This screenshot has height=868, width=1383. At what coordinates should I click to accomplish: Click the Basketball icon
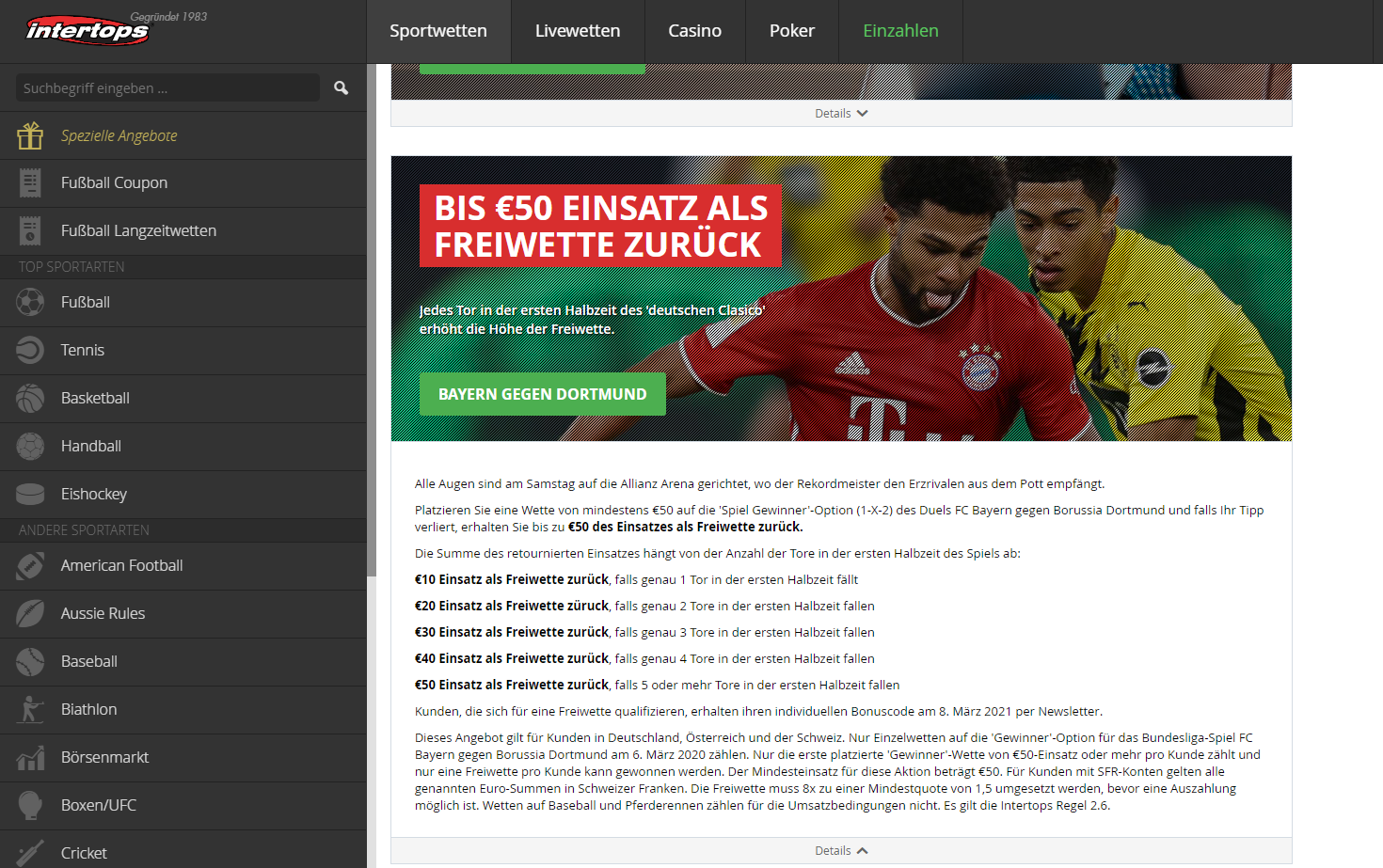30,398
